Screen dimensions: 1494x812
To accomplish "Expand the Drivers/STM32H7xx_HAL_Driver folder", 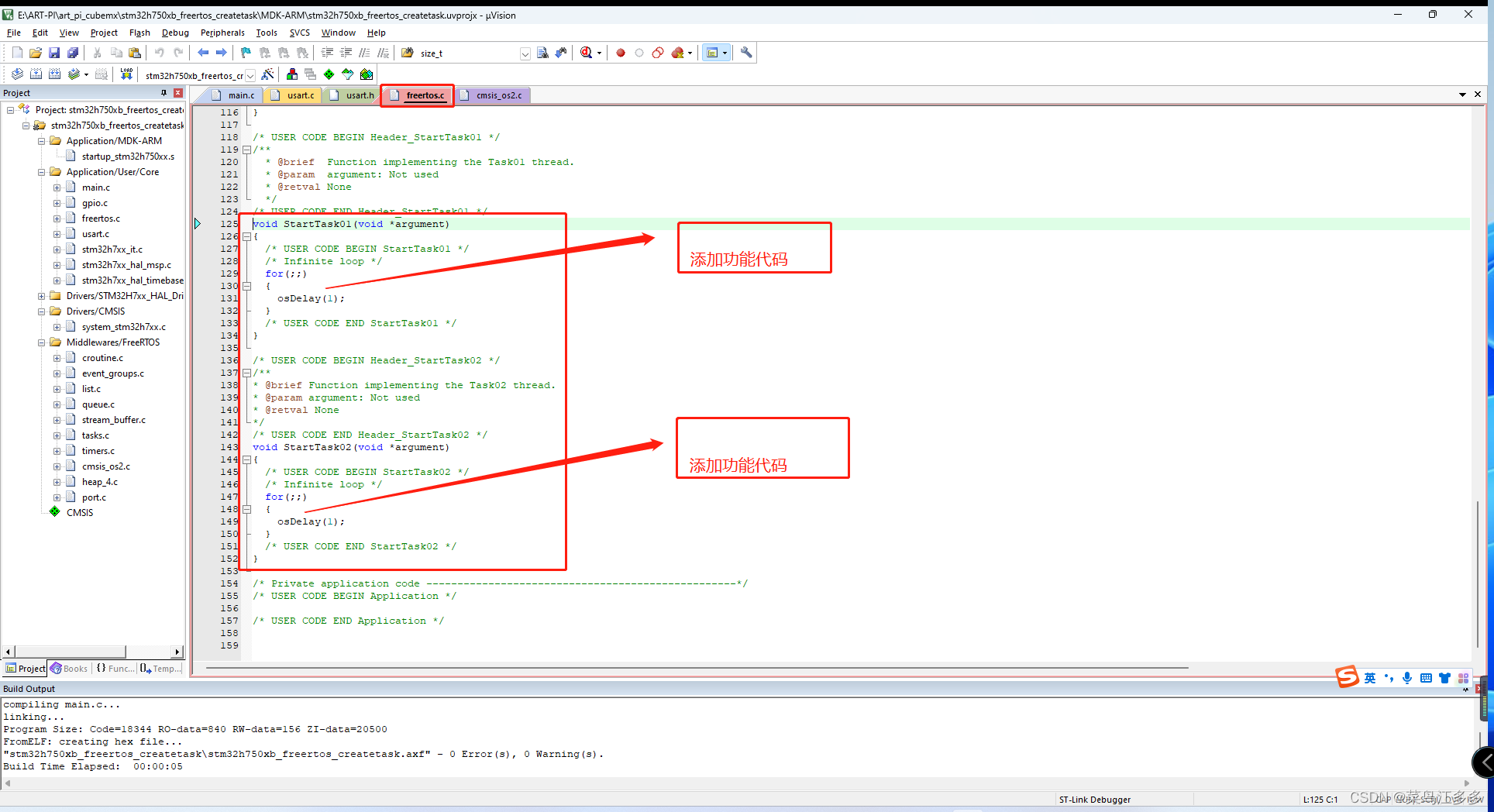I will coord(42,296).
